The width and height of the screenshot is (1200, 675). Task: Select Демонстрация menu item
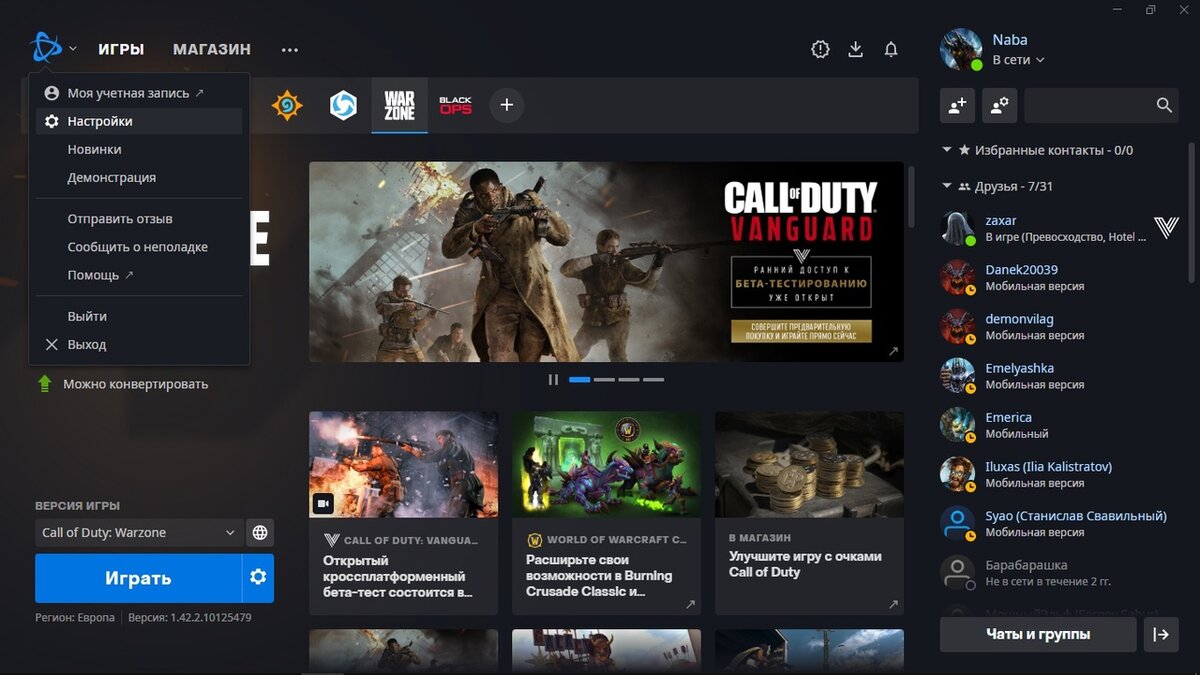(139, 177)
